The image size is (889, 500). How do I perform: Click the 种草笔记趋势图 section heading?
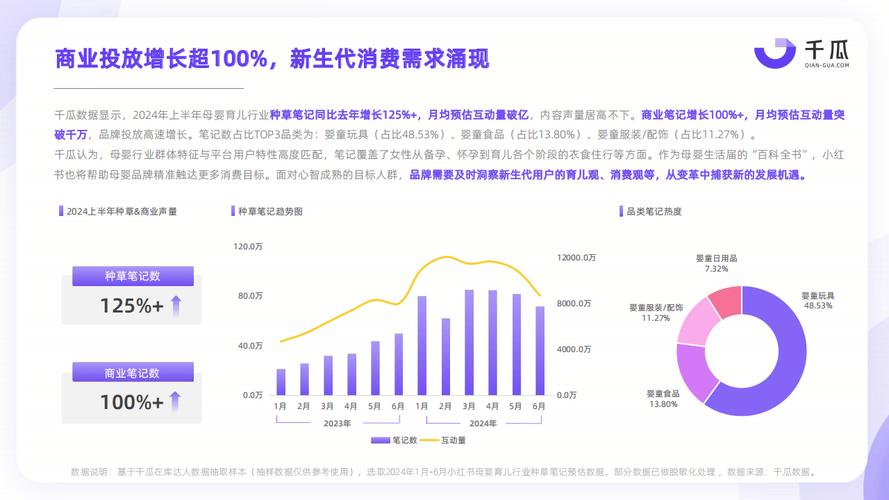coord(270,211)
